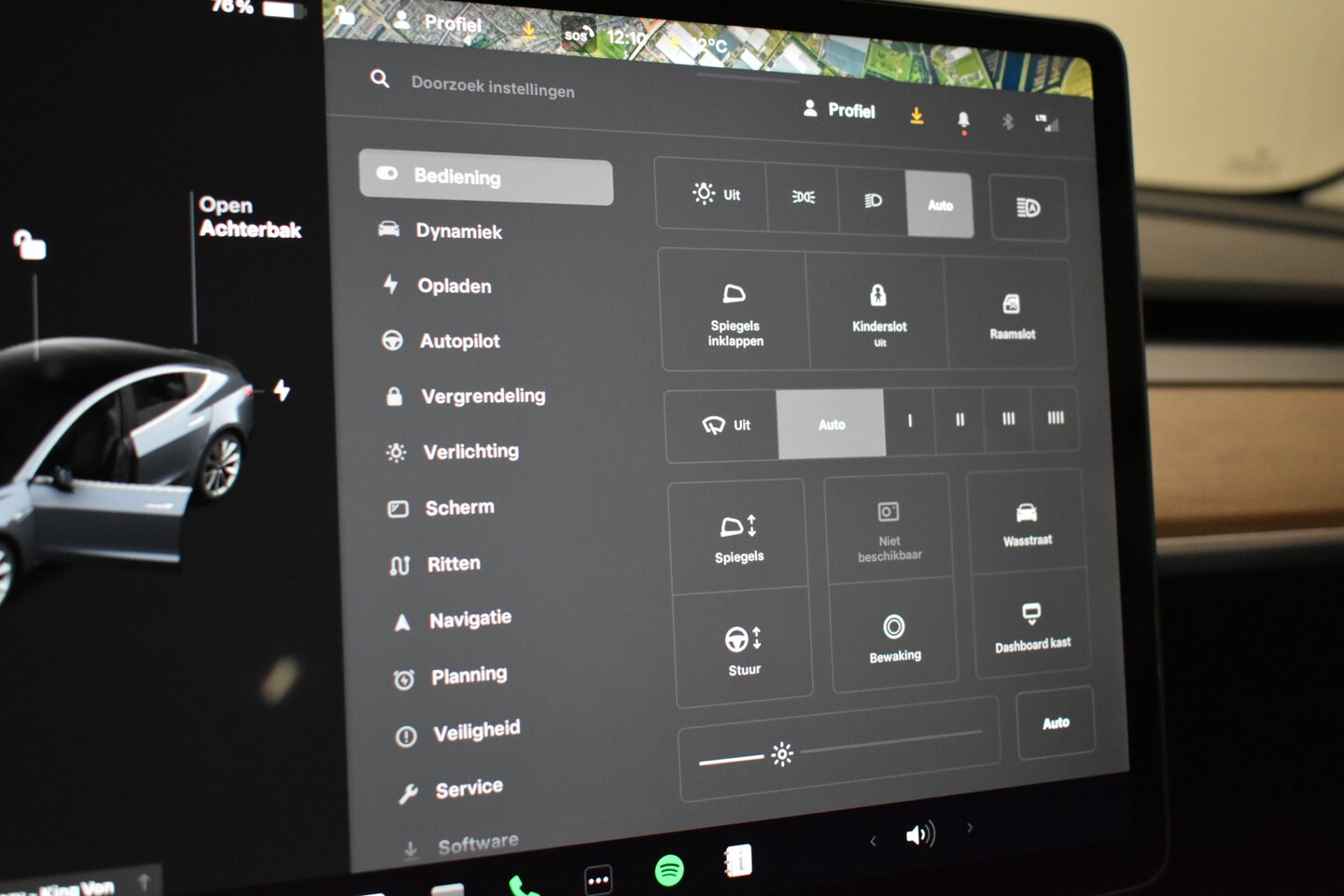This screenshot has width=1344, height=896.
Task: Open the Profiel dropdown in settings header
Action: tap(839, 110)
